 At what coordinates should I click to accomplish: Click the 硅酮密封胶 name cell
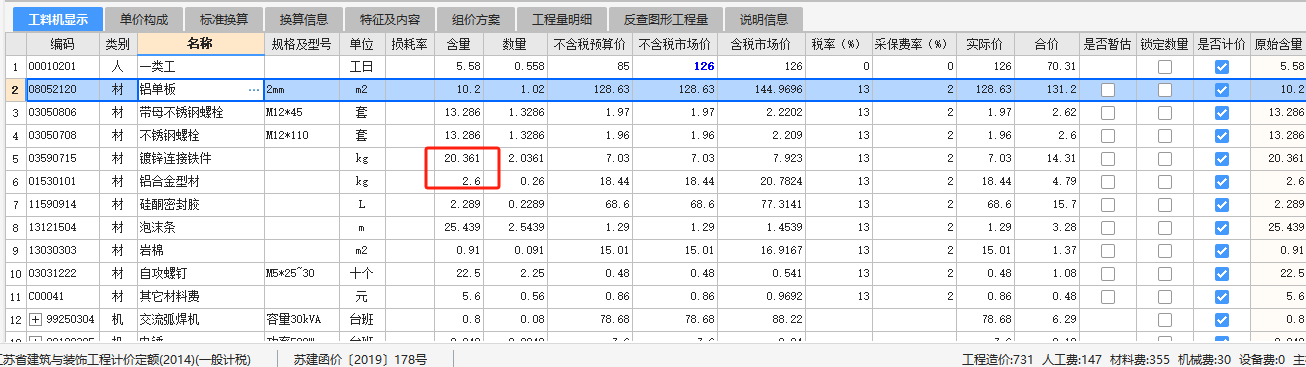click(200, 204)
